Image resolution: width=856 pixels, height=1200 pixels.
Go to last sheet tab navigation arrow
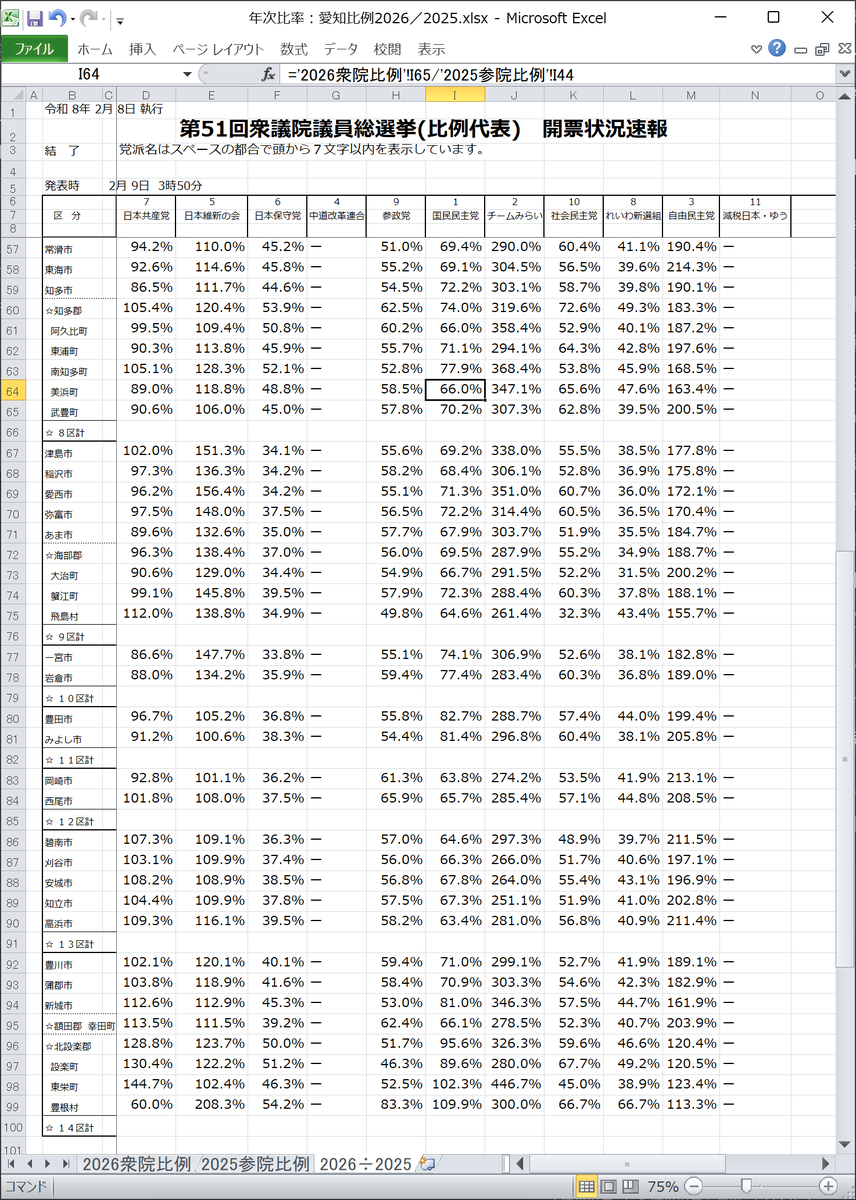tap(64, 1164)
